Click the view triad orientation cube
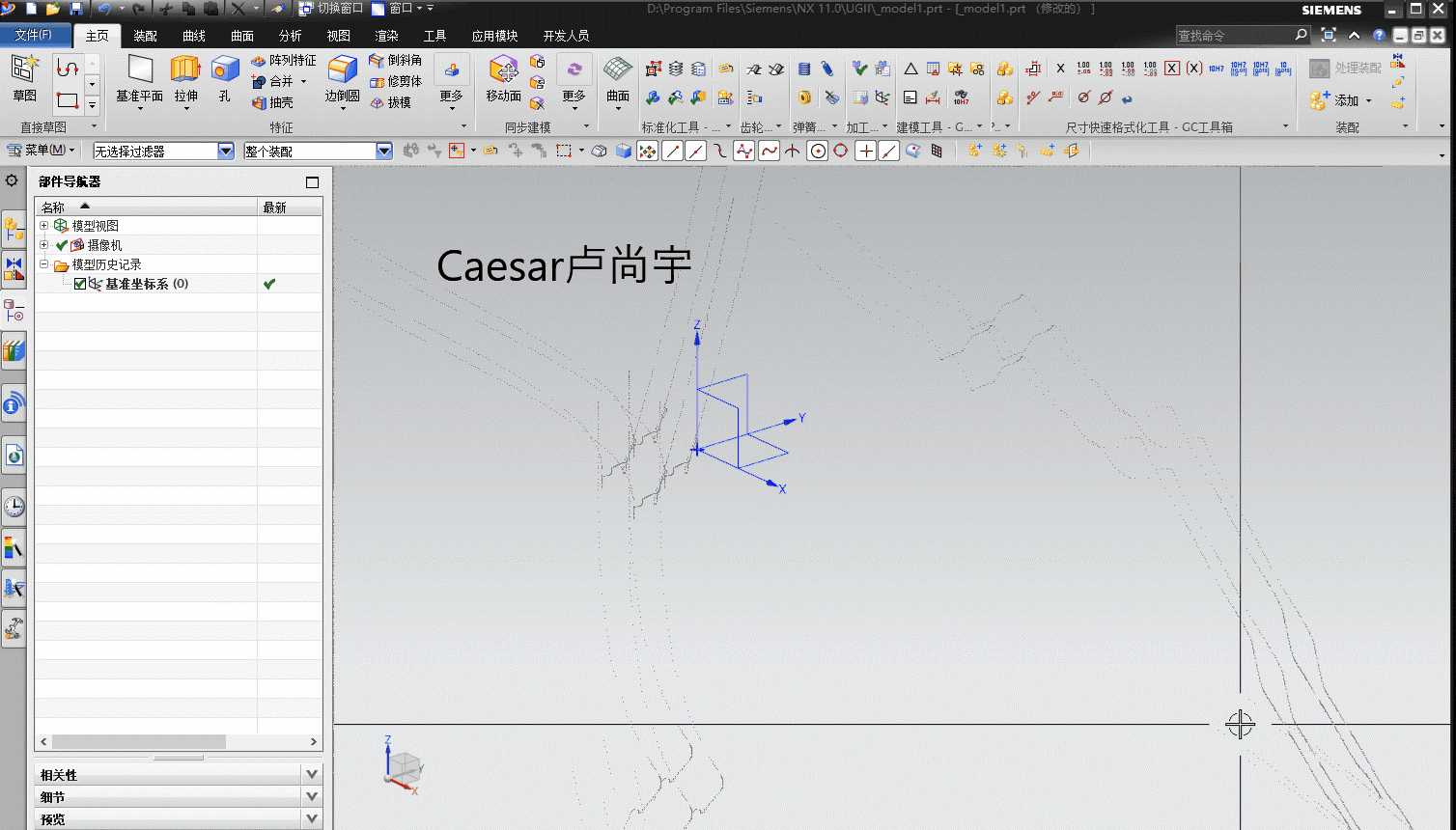 (404, 766)
